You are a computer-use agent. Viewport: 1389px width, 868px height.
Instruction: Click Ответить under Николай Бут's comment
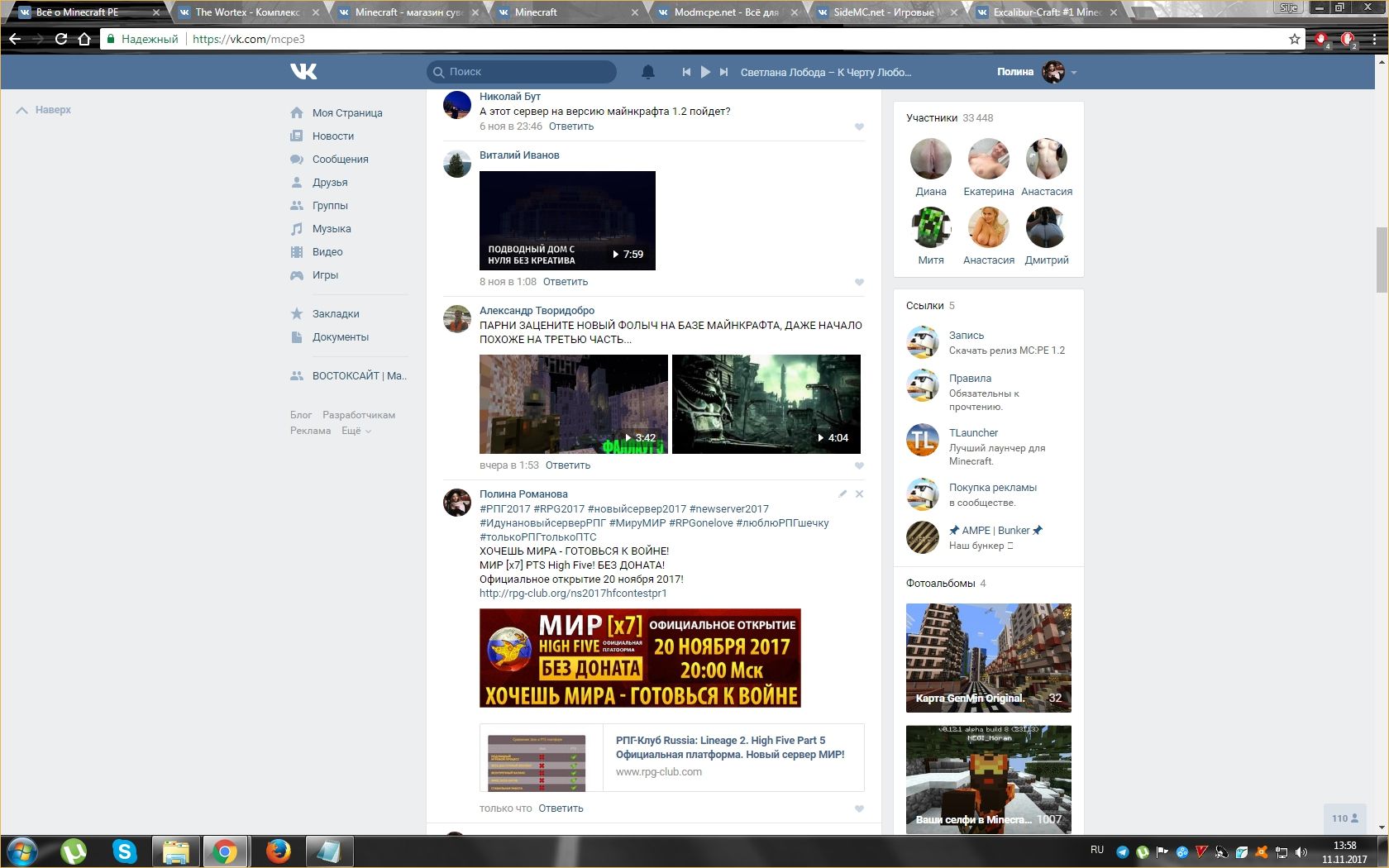click(x=571, y=126)
